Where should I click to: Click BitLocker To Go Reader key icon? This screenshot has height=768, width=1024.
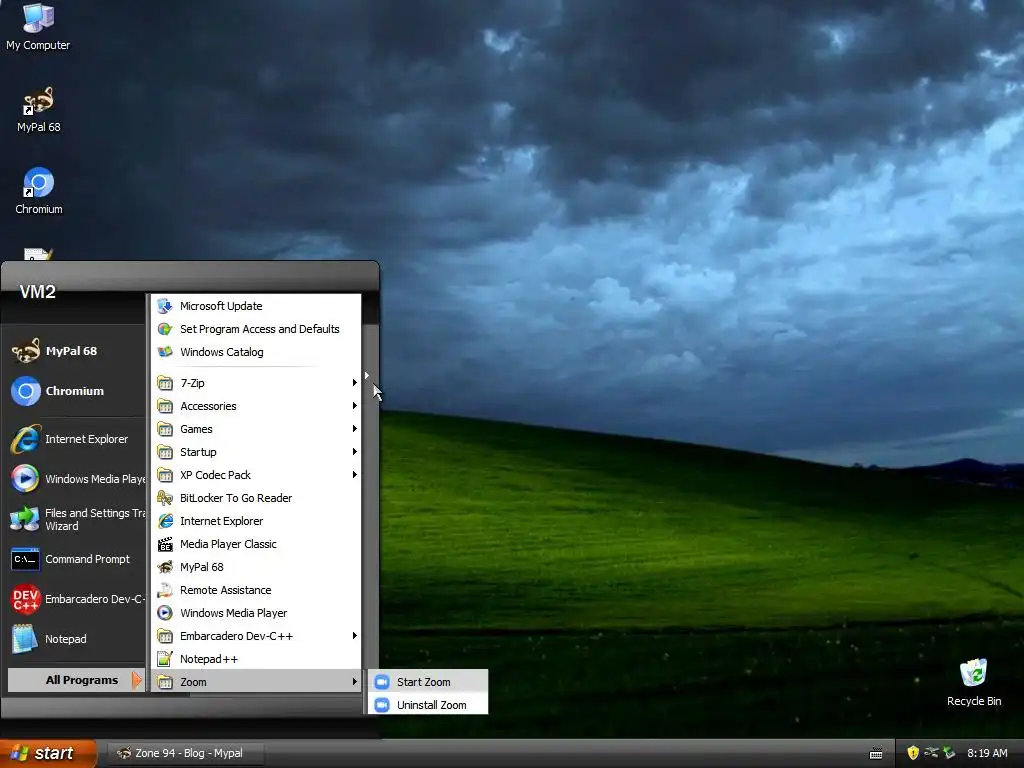tap(165, 498)
